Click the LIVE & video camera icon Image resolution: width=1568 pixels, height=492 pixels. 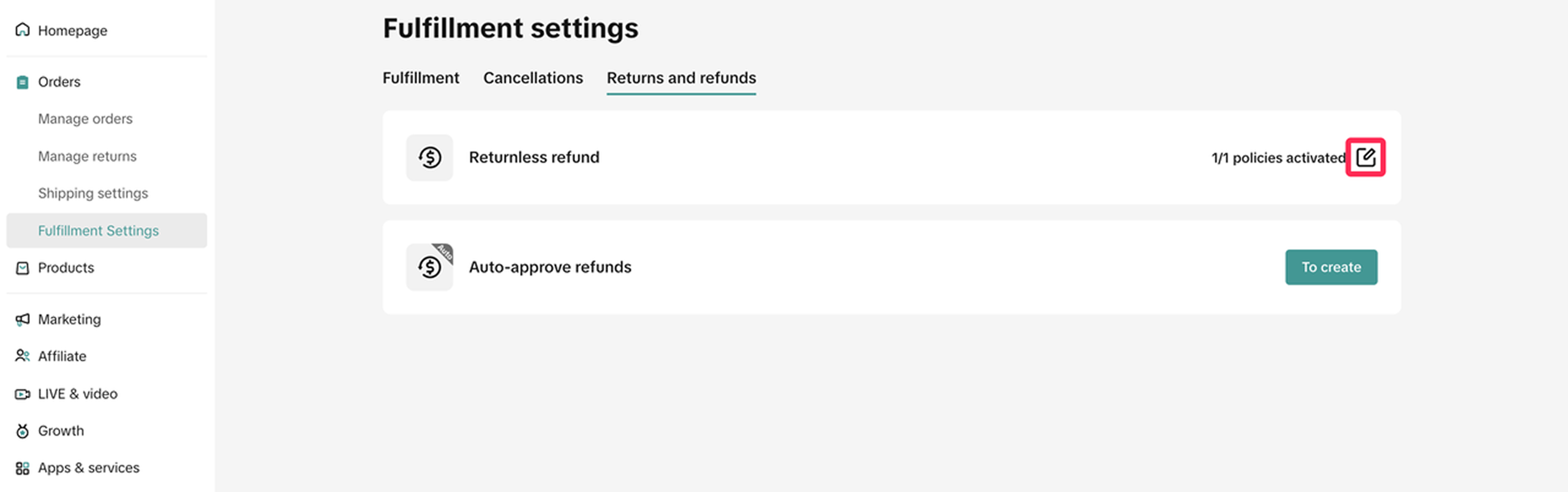(23, 394)
